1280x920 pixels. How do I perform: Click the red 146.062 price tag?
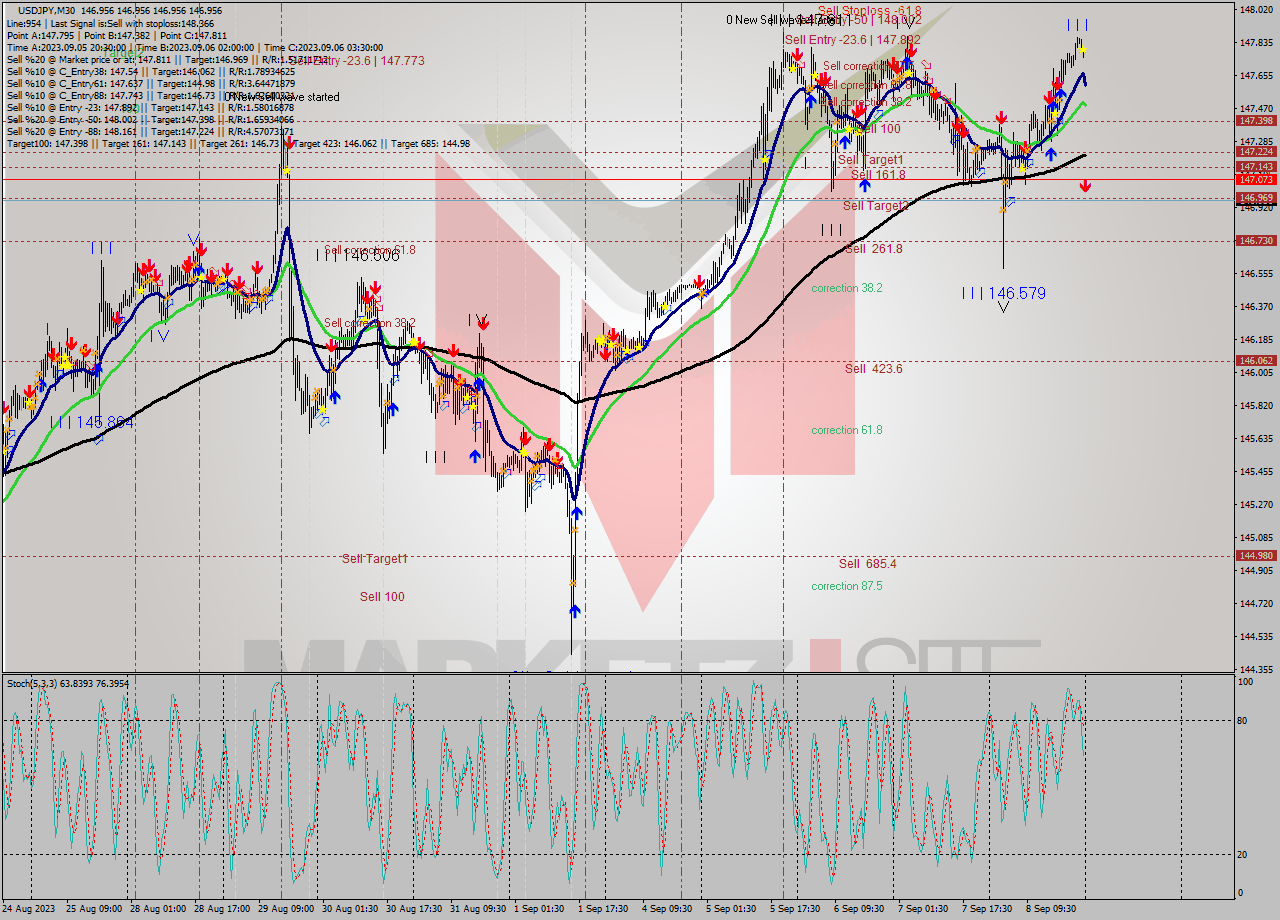click(x=1256, y=361)
